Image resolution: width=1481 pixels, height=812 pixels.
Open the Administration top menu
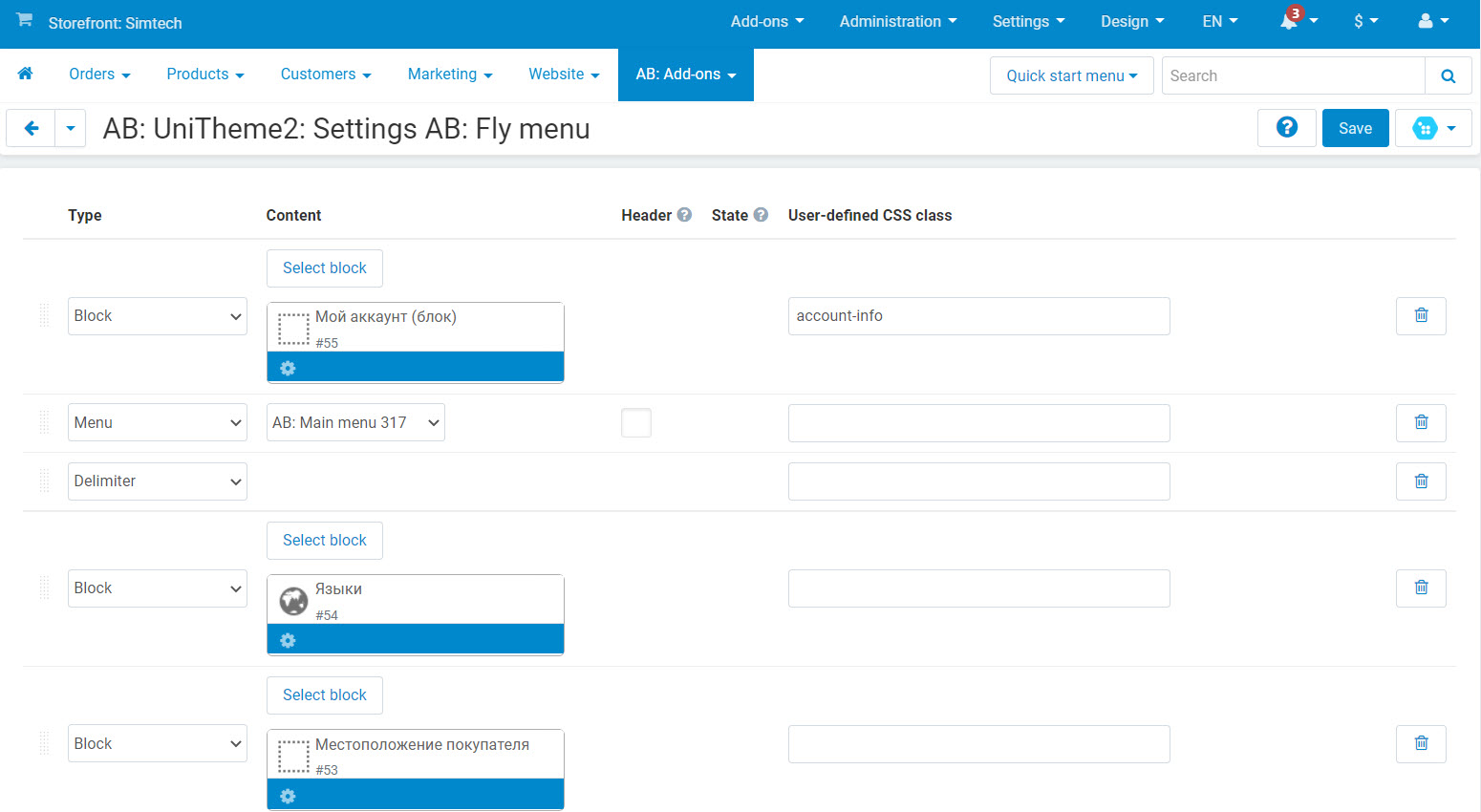897,21
